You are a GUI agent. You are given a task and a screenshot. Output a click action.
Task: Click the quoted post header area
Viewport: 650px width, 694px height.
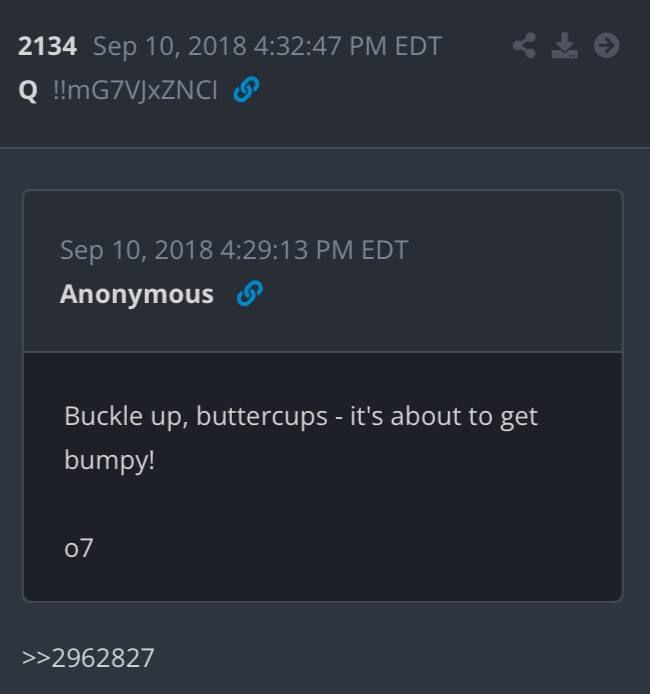click(x=323, y=271)
